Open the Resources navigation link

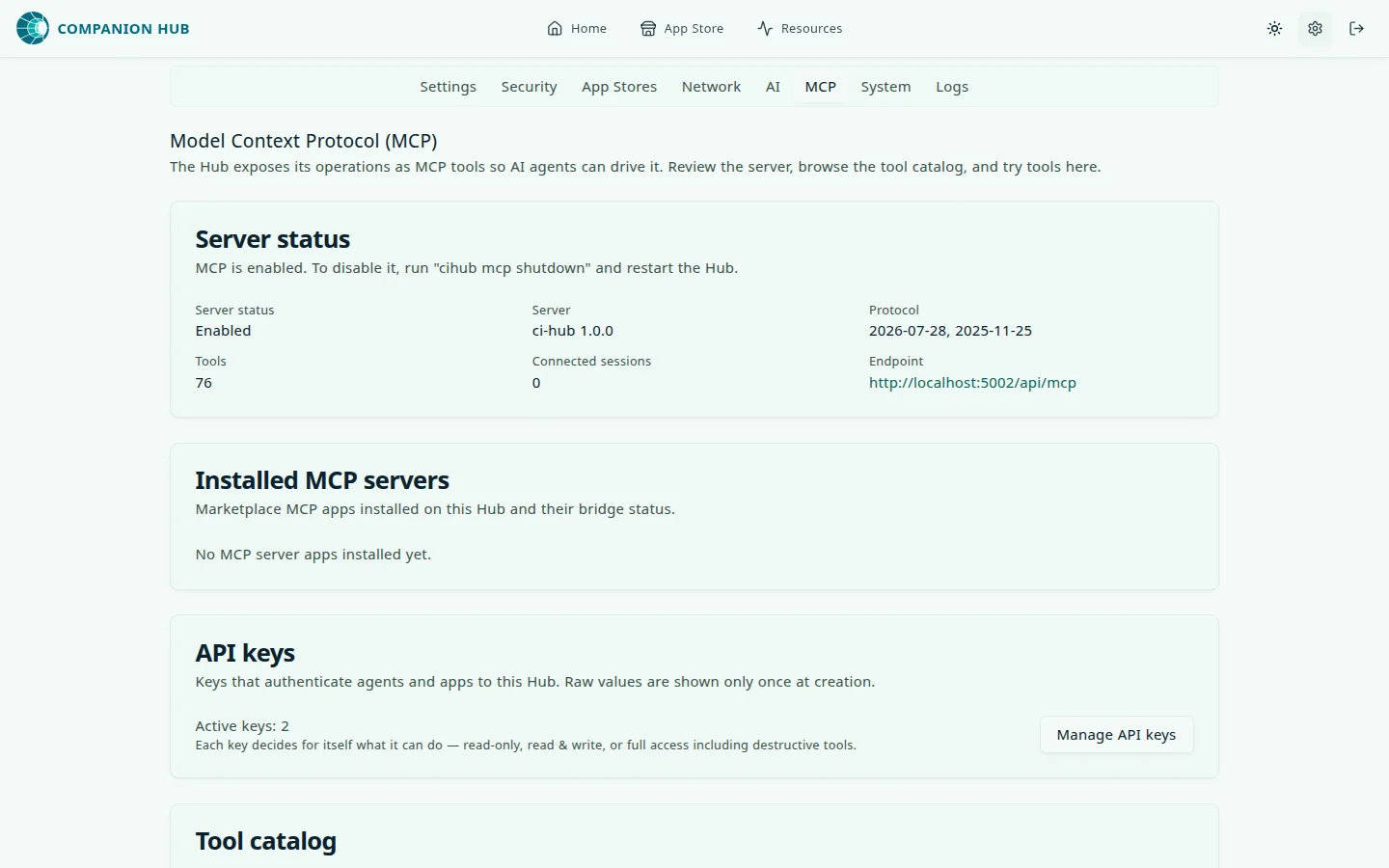[x=800, y=29]
